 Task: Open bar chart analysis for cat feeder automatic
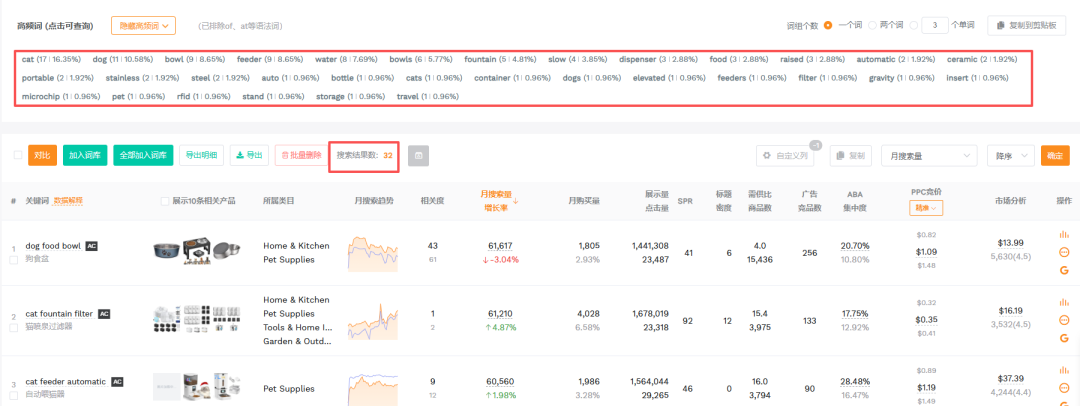pyautogui.click(x=1063, y=370)
